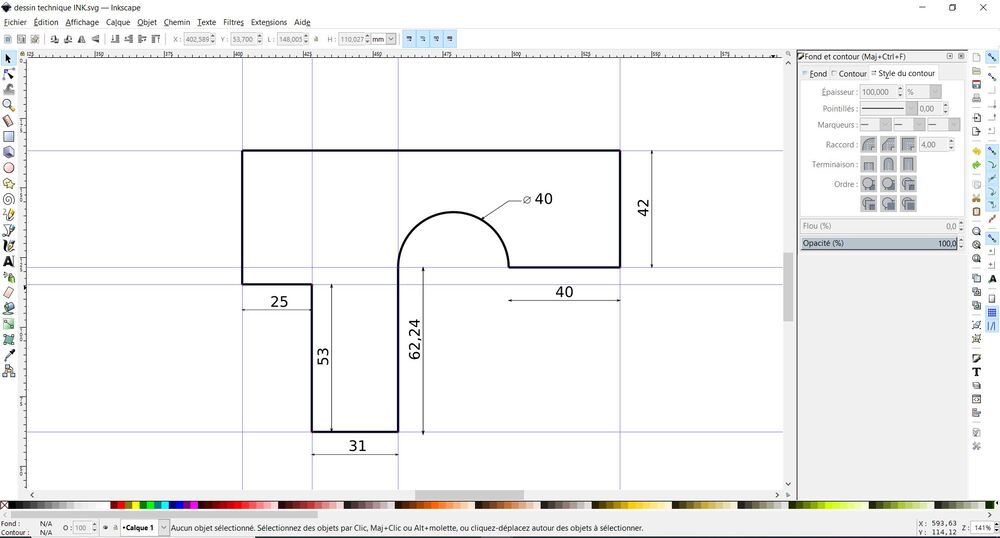Toggle the width-height lock icon
The width and height of the screenshot is (1000, 538).
tap(316, 39)
